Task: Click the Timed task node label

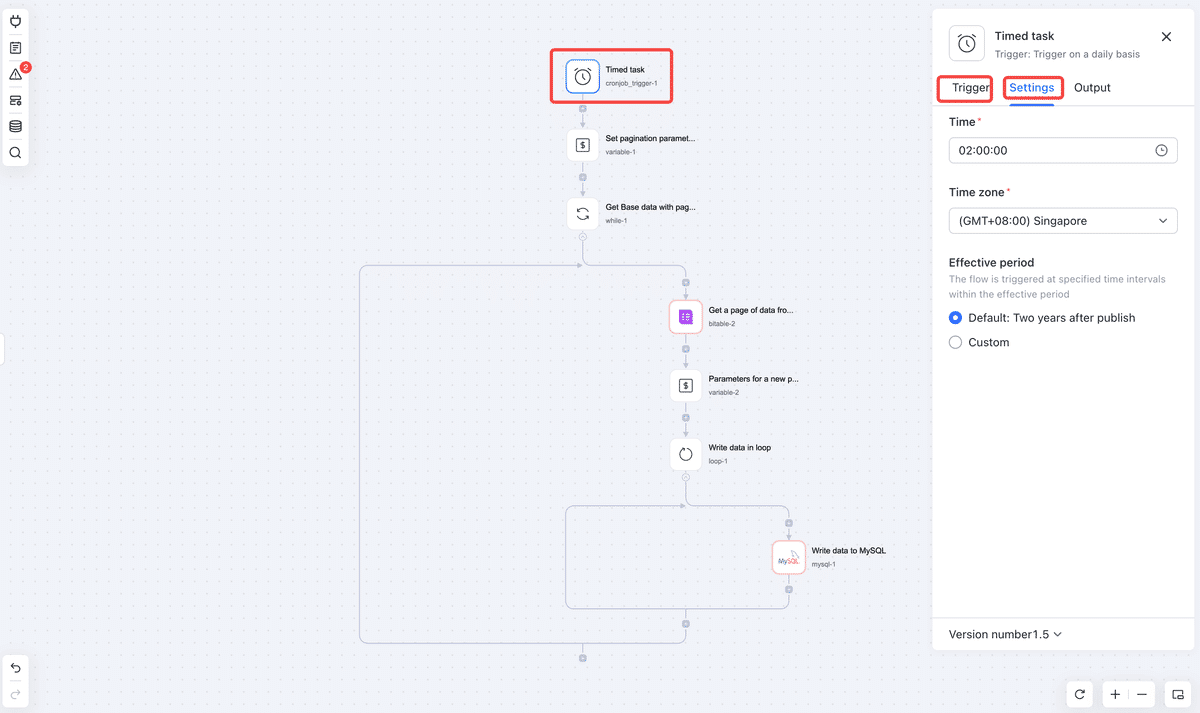Action: [625, 70]
